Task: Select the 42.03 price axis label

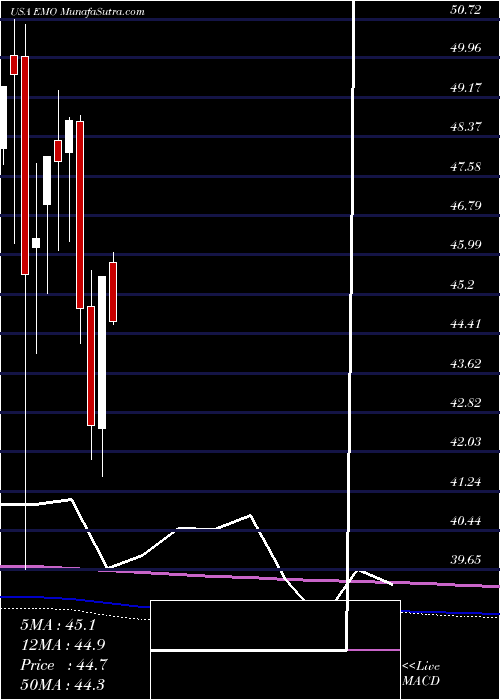Action: pyautogui.click(x=466, y=442)
